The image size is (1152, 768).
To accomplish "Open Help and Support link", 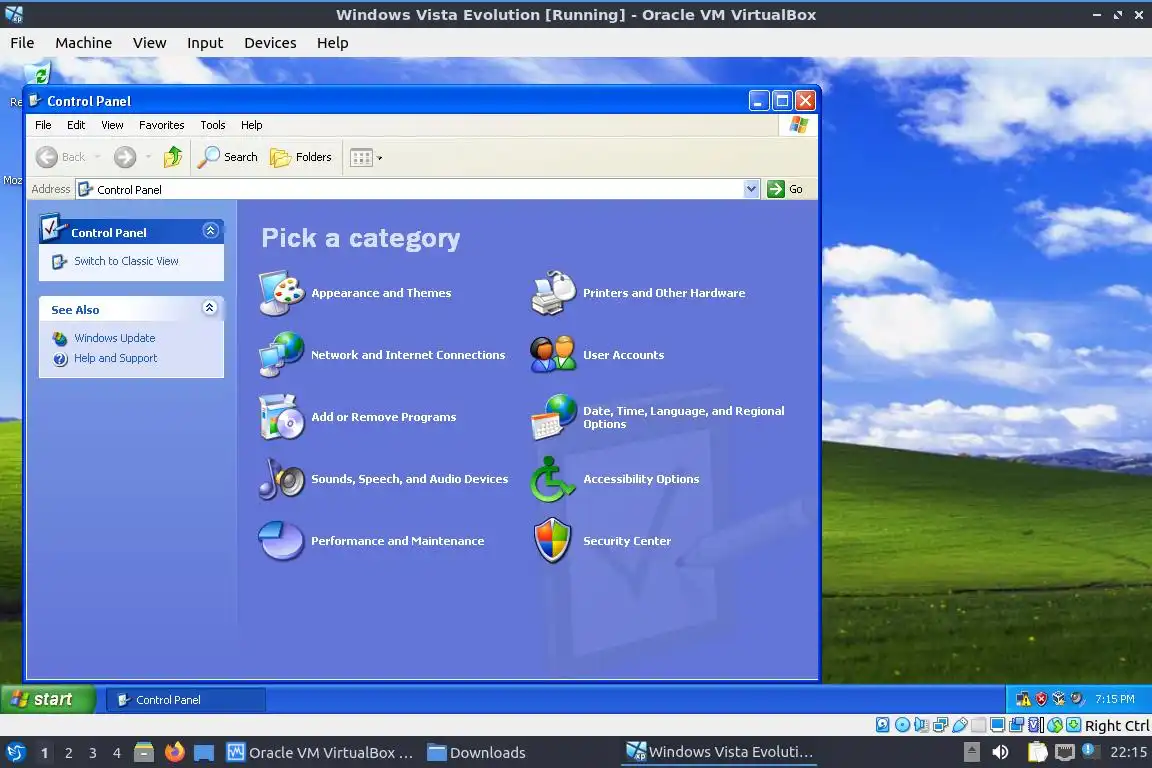I will coord(115,358).
